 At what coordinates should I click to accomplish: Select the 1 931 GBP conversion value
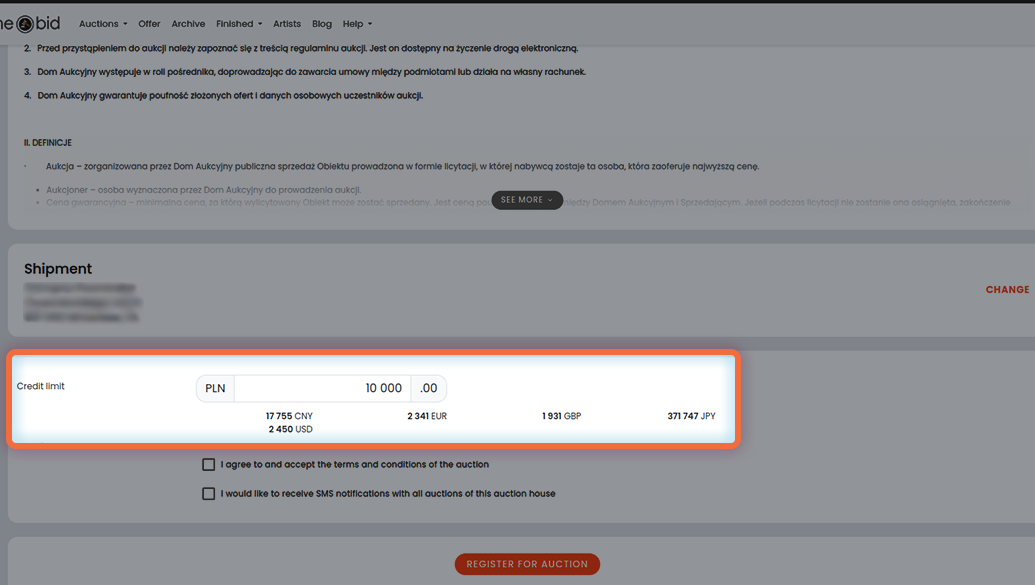[x=562, y=416]
